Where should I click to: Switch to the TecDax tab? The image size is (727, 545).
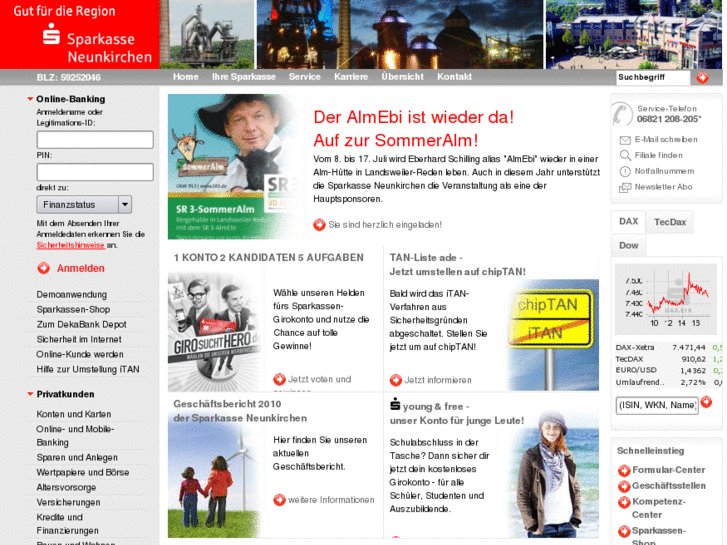point(670,222)
